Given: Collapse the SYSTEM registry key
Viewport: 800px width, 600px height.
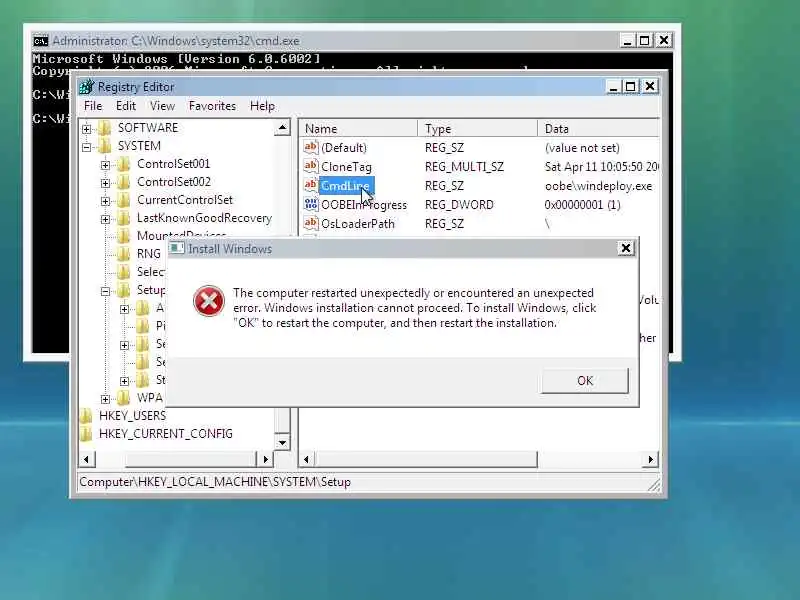Looking at the screenshot, I should (x=87, y=147).
